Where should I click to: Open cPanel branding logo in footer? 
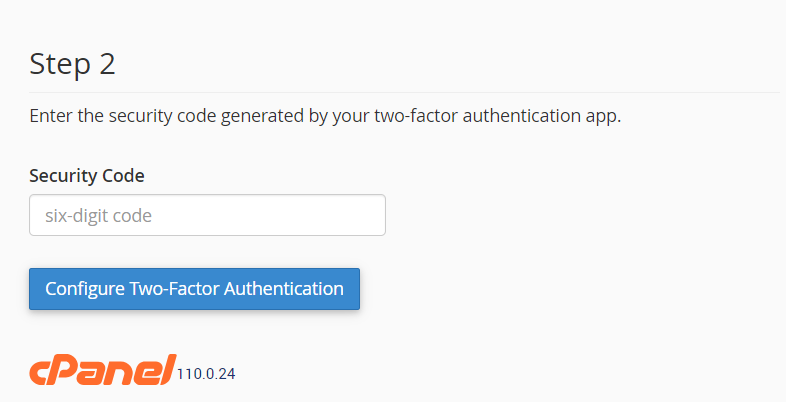click(x=102, y=370)
